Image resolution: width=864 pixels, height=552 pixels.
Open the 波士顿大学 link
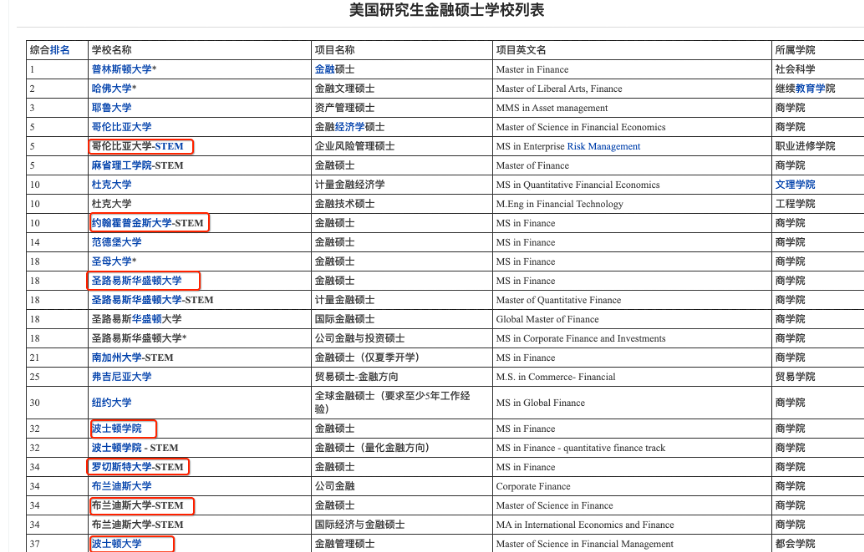click(117, 544)
